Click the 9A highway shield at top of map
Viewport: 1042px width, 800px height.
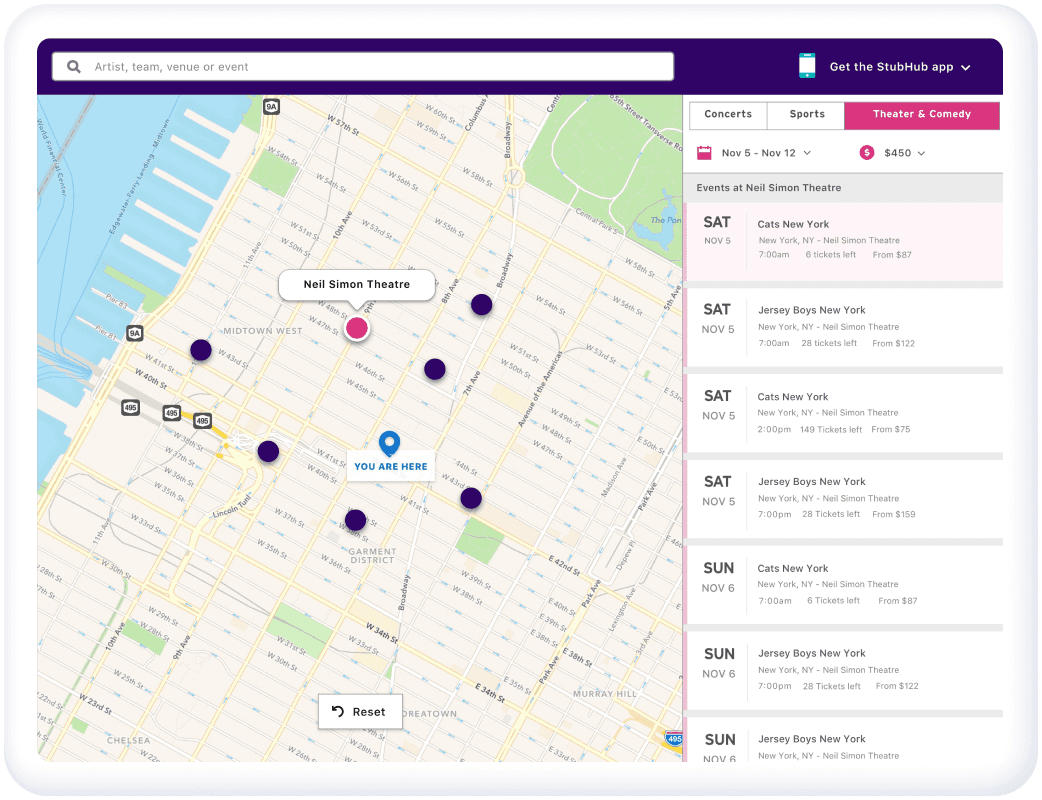[270, 106]
